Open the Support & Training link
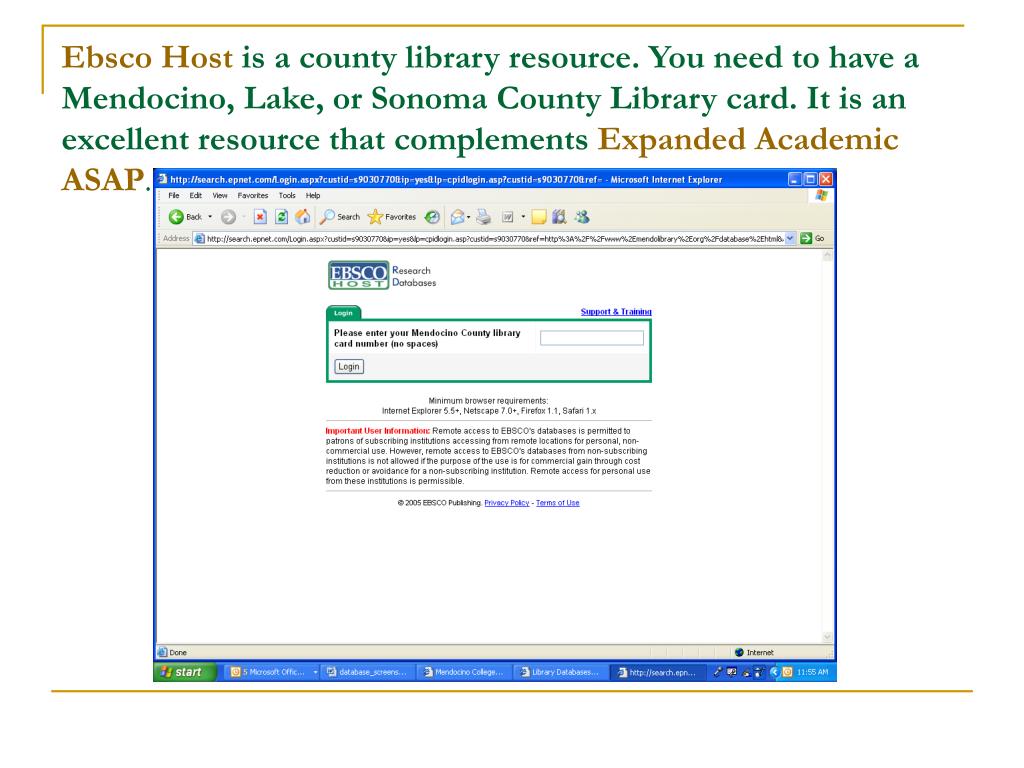This screenshot has width=1024, height=768. pos(616,312)
